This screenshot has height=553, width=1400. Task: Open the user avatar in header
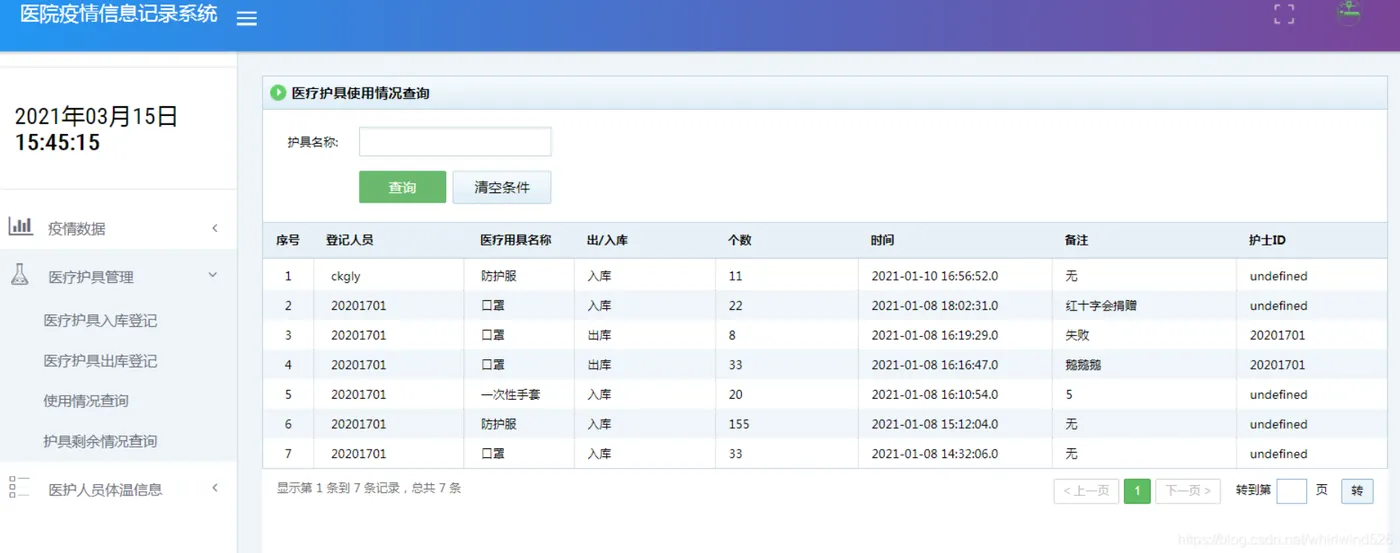tap(1350, 12)
